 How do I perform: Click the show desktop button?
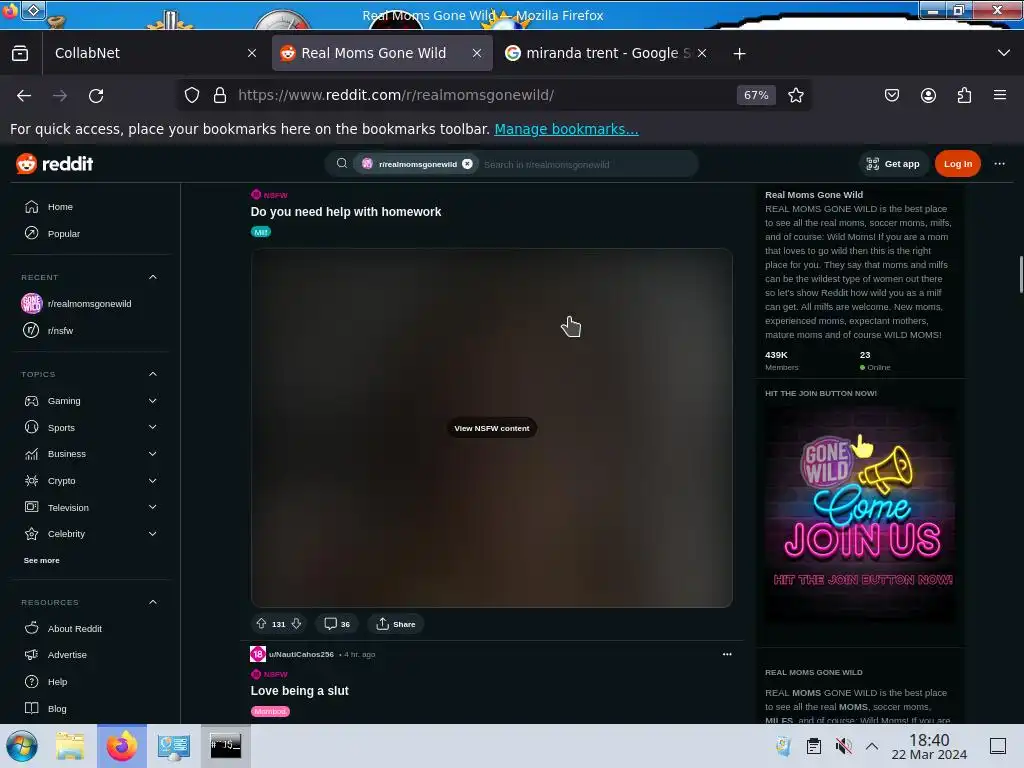(x=997, y=746)
